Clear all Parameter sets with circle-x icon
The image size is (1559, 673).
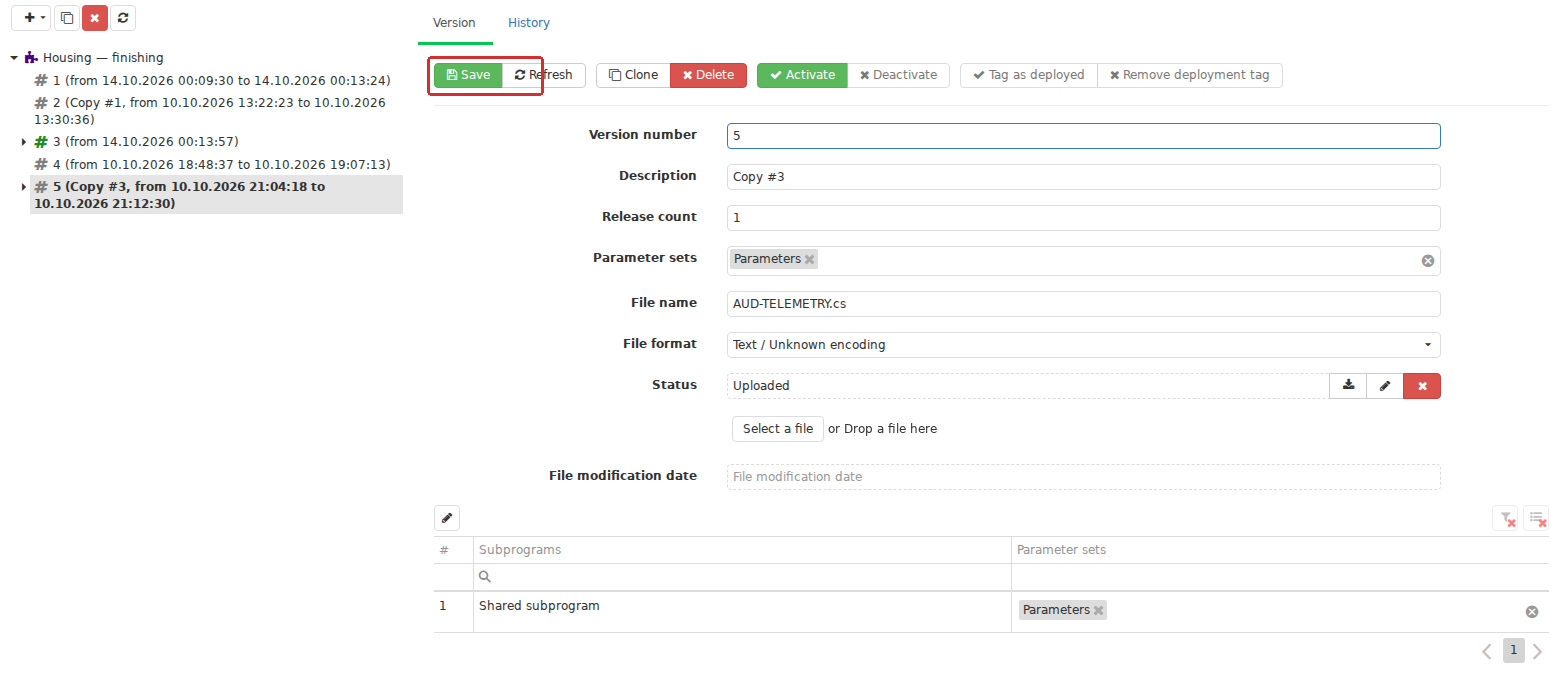tap(1428, 261)
